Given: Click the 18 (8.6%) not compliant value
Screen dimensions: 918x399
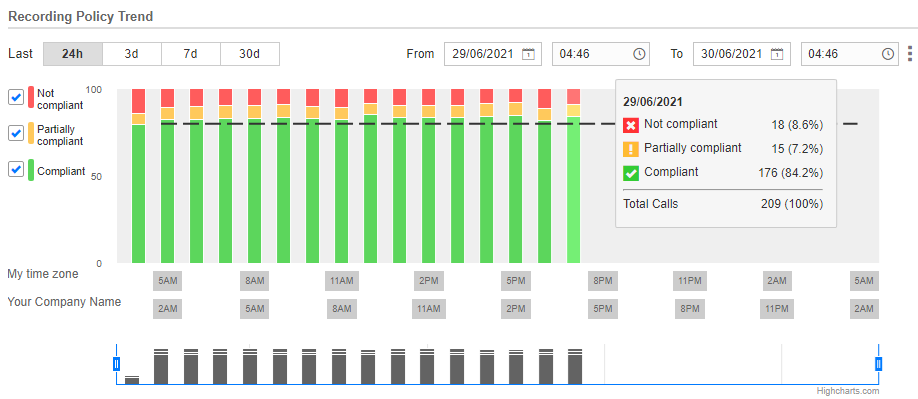Looking at the screenshot, I should [x=797, y=125].
